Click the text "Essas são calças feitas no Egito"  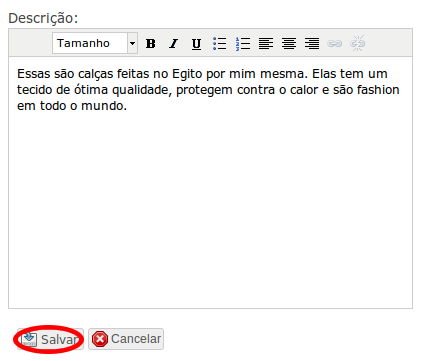110,74
